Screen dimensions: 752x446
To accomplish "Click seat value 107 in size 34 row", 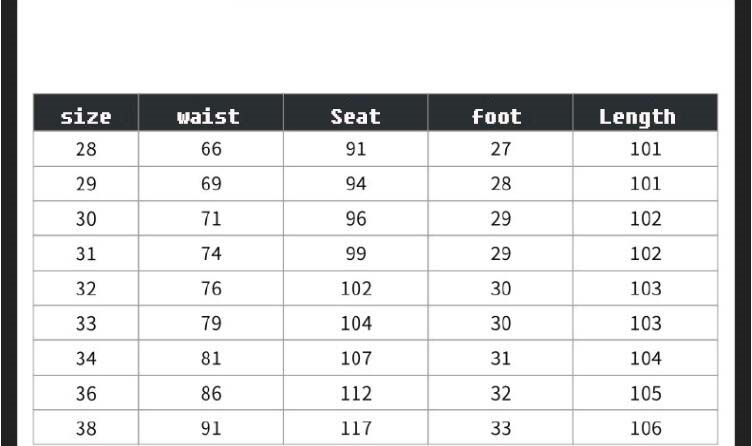I will (x=356, y=359).
